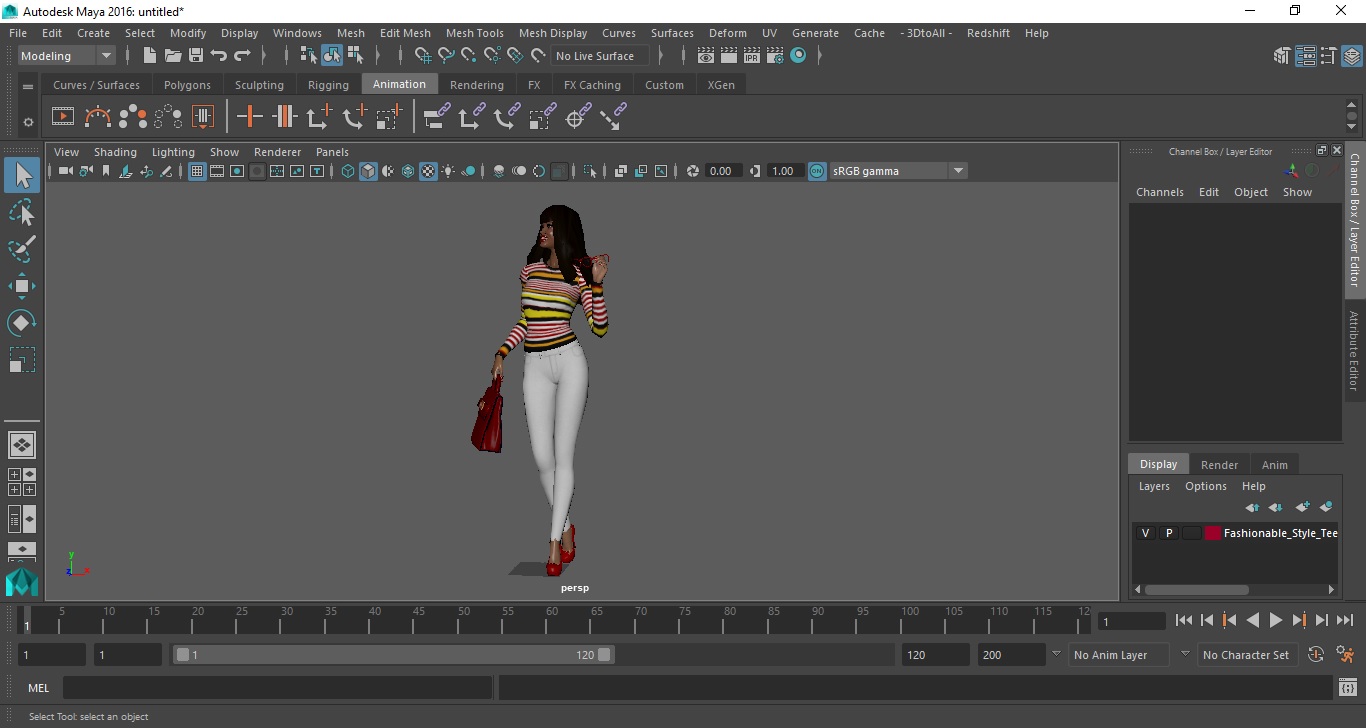Image resolution: width=1366 pixels, height=728 pixels.
Task: Activate the Scale tool
Action: [22, 360]
